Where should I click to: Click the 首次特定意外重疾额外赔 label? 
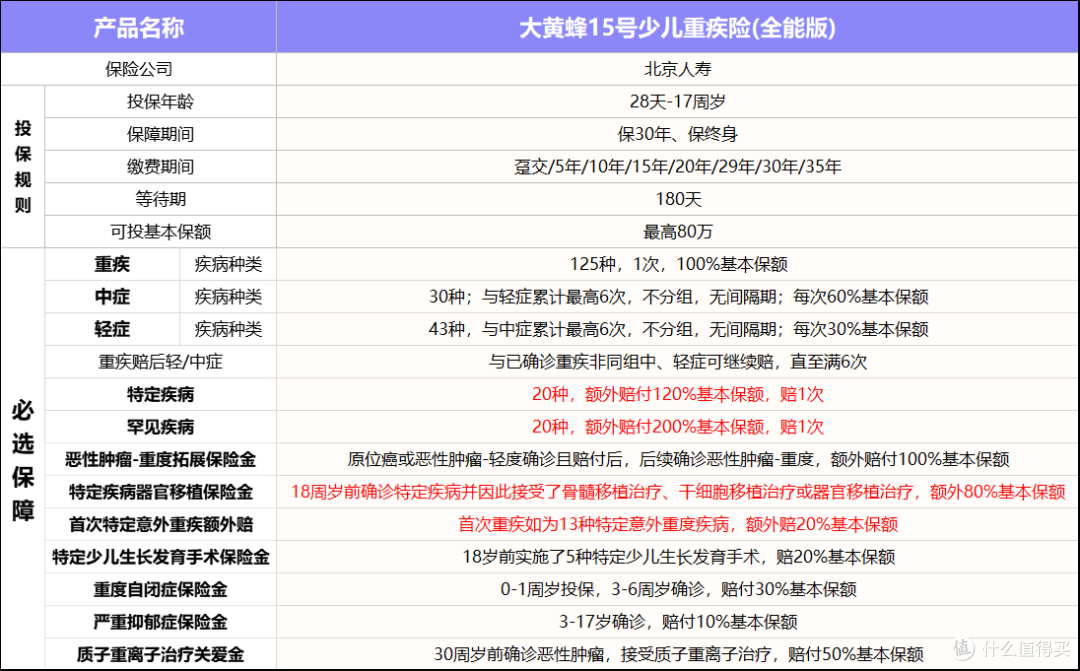pyautogui.click(x=160, y=524)
